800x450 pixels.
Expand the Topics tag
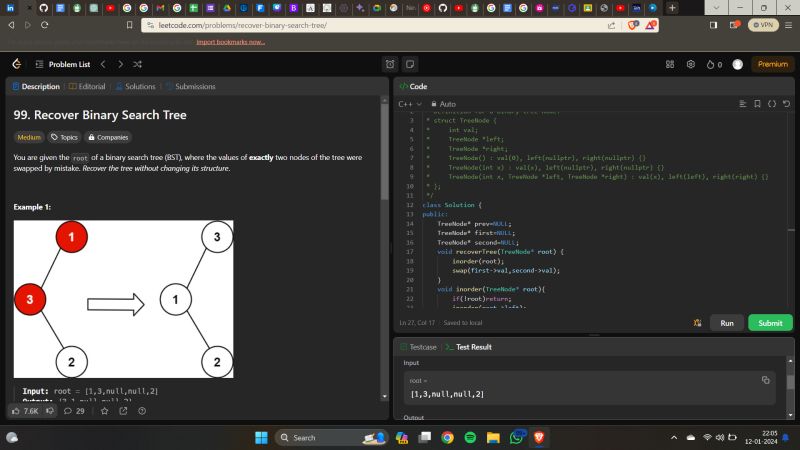pos(64,137)
